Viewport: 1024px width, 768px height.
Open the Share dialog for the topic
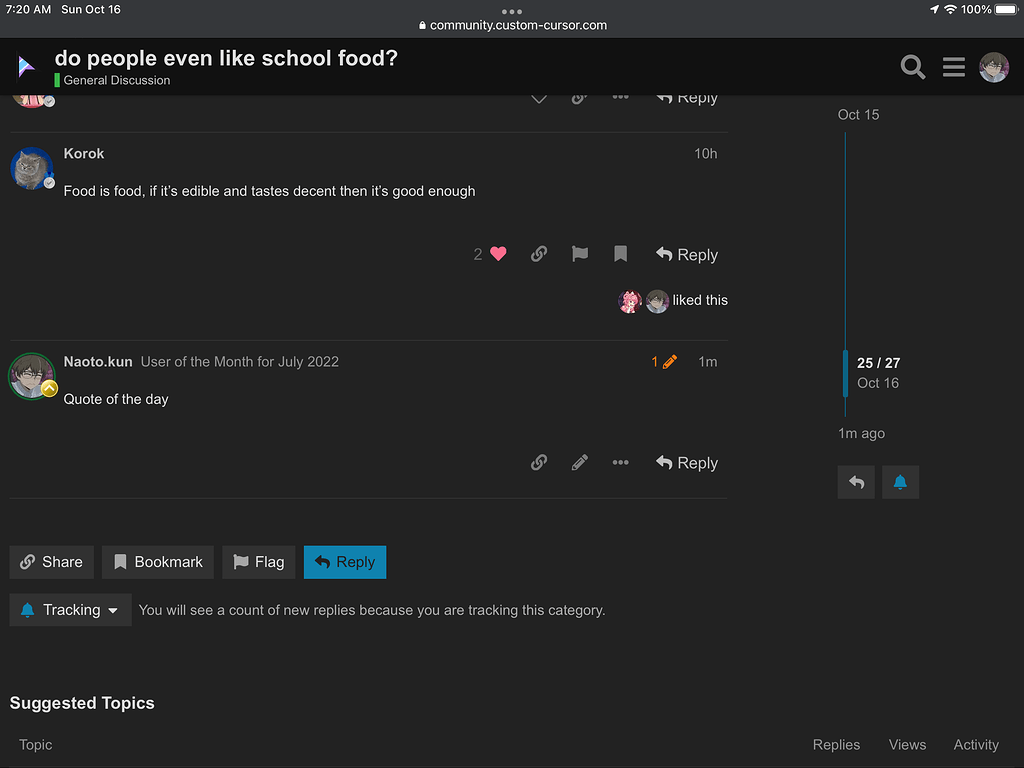(51, 562)
